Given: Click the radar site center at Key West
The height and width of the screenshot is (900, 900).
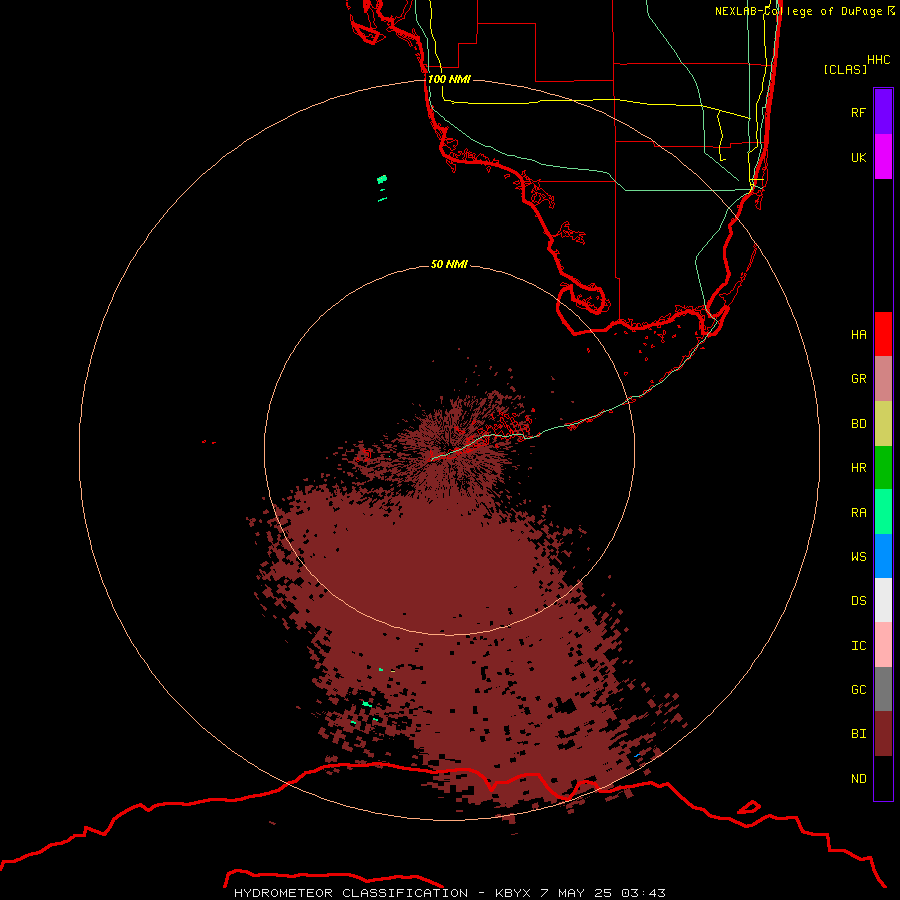Looking at the screenshot, I should click(449, 451).
